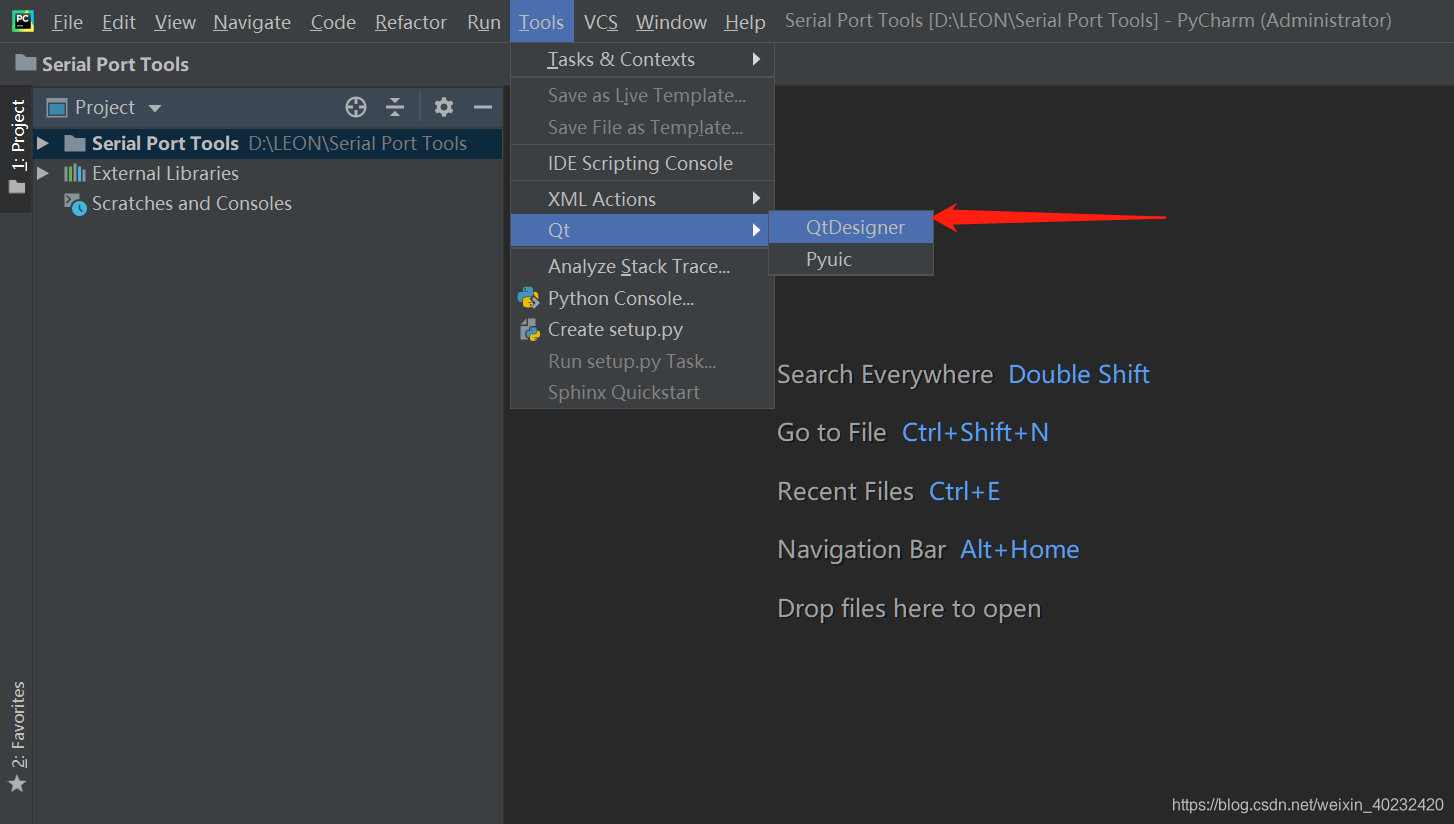Viewport: 1454px width, 824px height.
Task: Open the Navigate menu
Action: [252, 22]
